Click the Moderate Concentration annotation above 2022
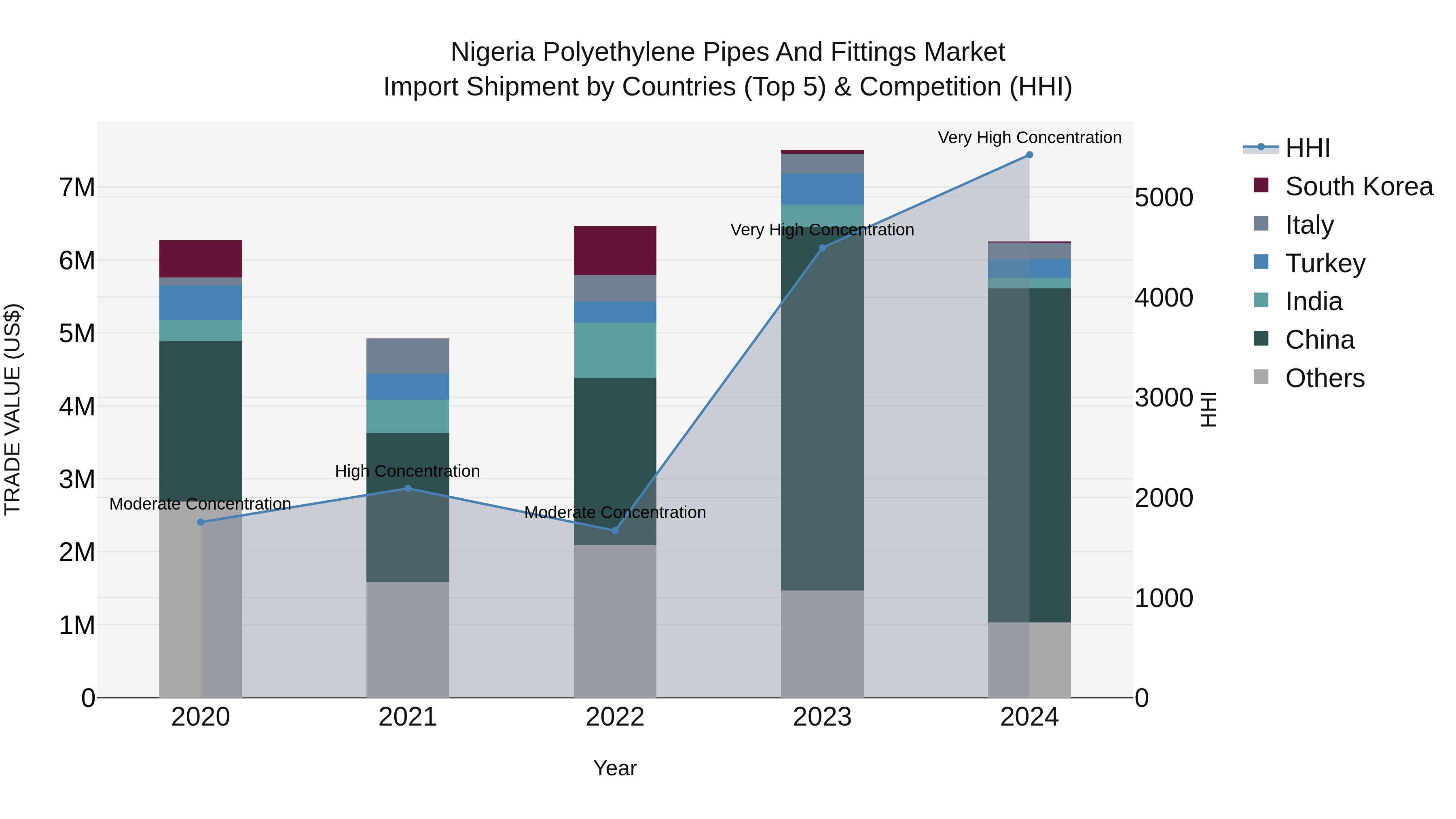This screenshot has width=1456, height=819. click(615, 512)
